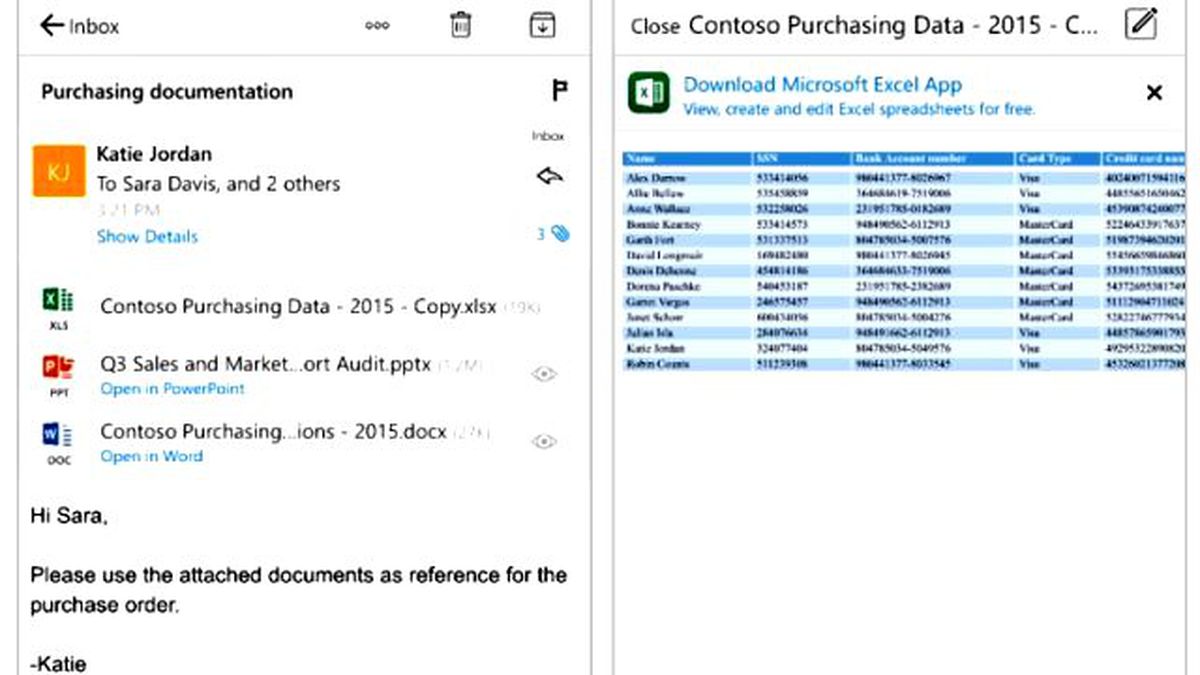The height and width of the screenshot is (675, 1200).
Task: Reply all using the arrow icon
Action: coord(550,176)
